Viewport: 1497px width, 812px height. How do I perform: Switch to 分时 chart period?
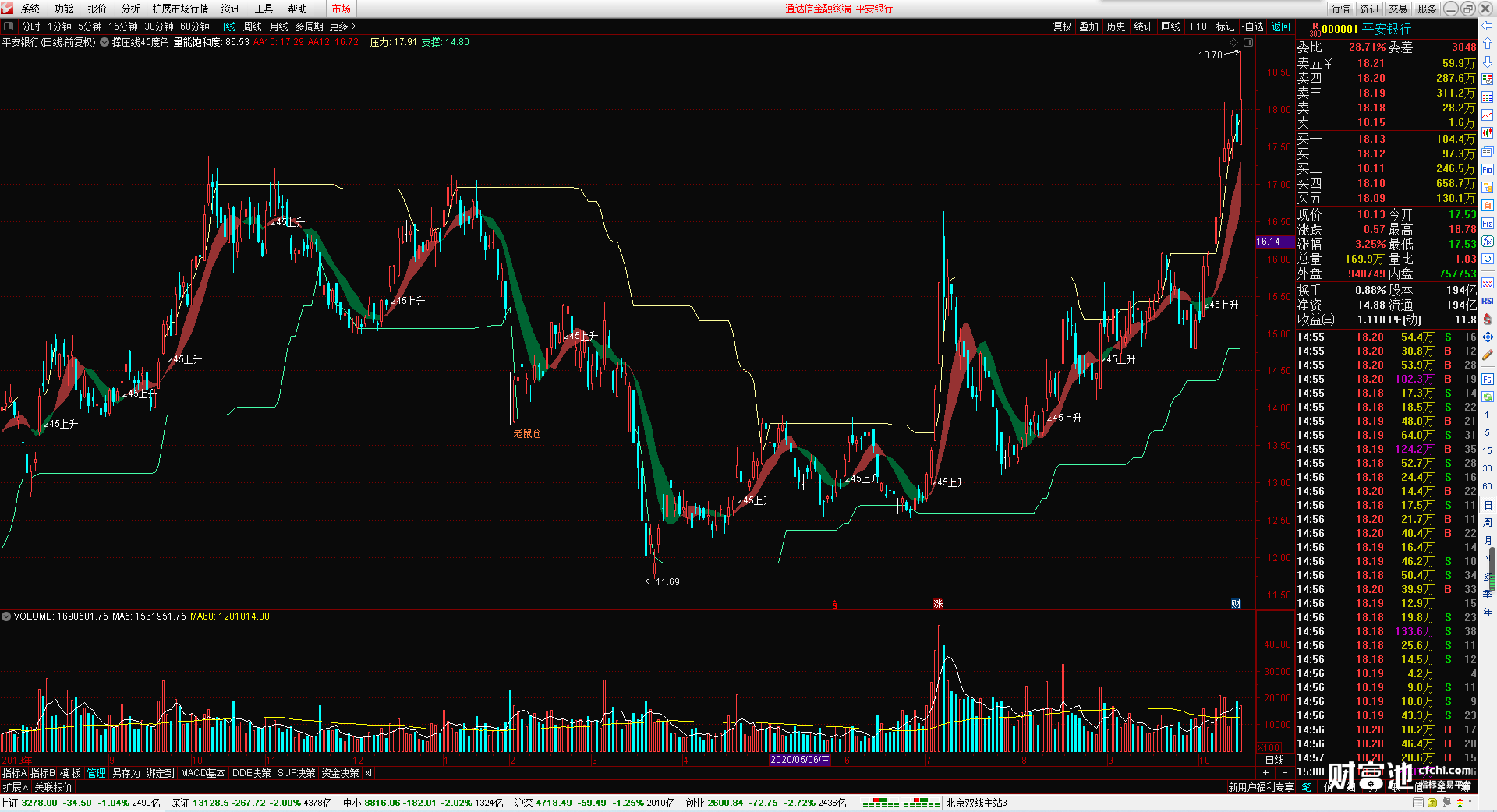pyautogui.click(x=30, y=26)
